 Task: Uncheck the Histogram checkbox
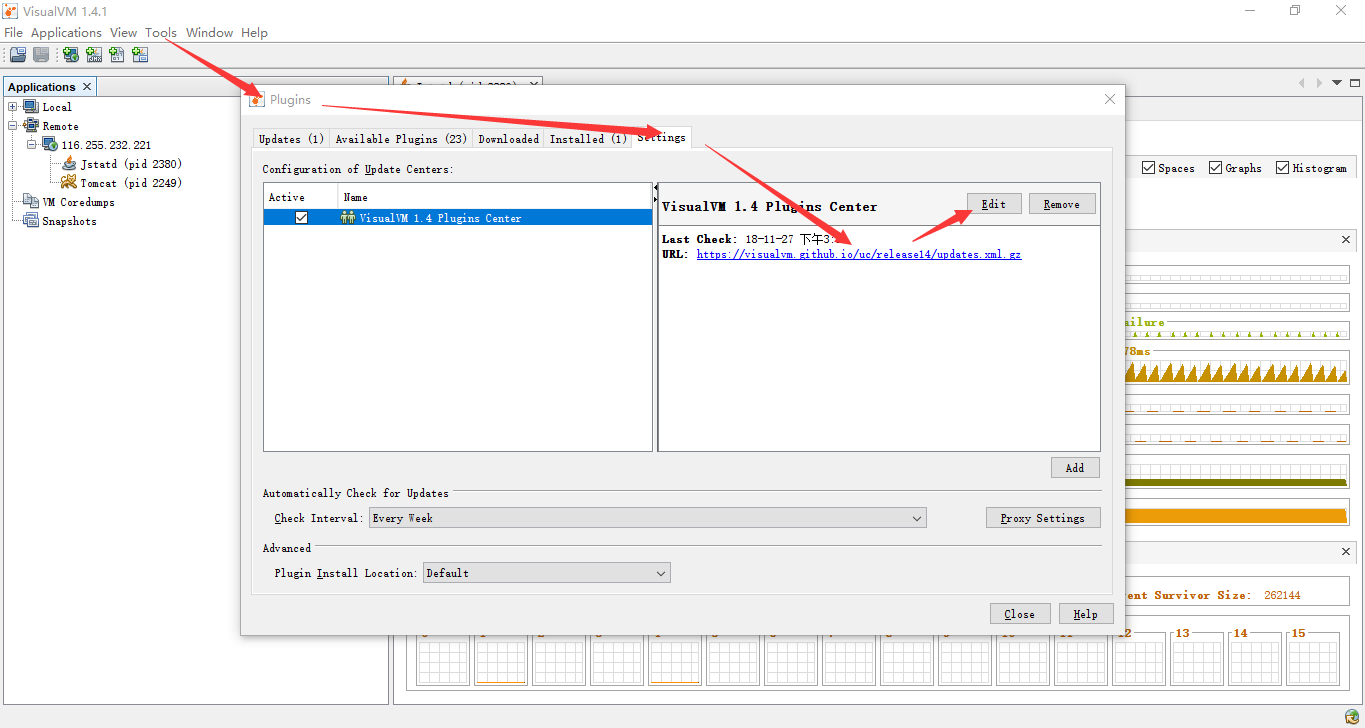pyautogui.click(x=1281, y=167)
